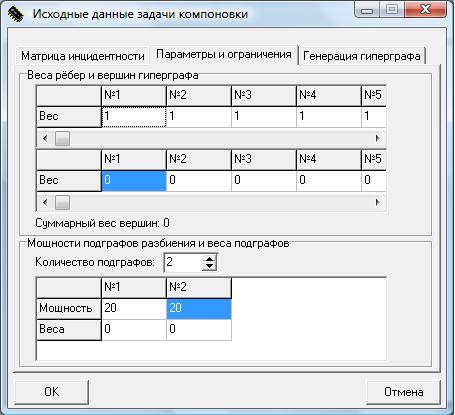Switch to Матрица инцидентности tab

pos(82,56)
